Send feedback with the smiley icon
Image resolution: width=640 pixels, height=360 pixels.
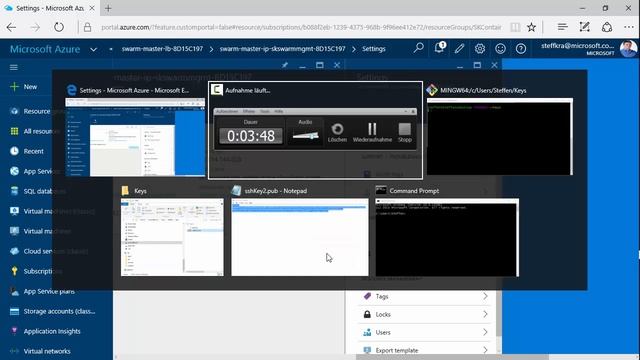(500, 49)
